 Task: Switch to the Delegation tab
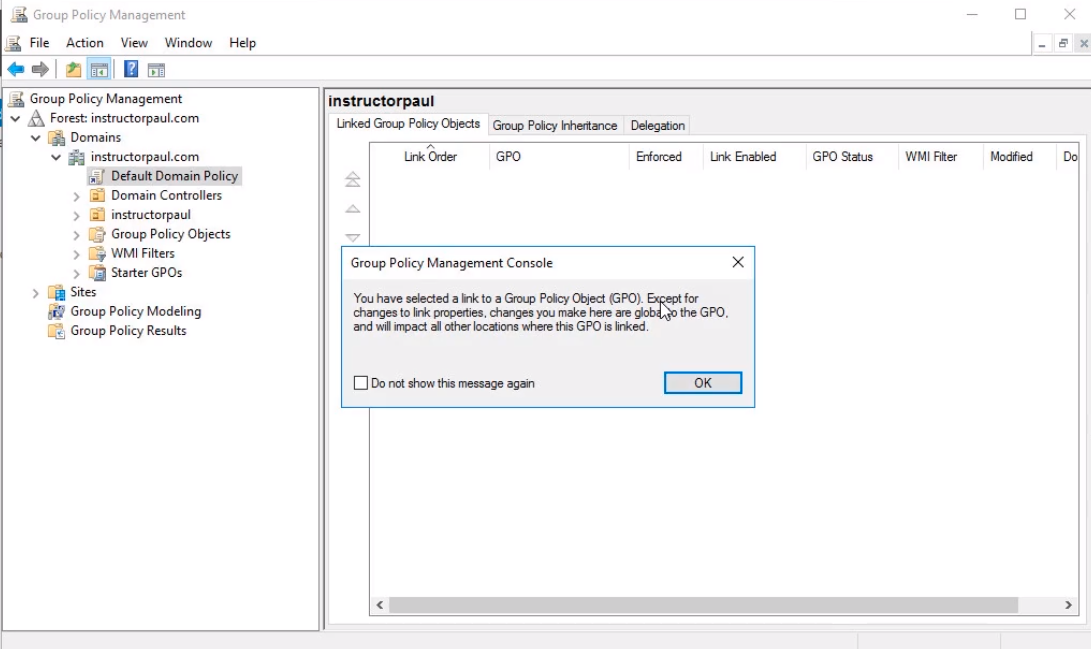click(658, 126)
